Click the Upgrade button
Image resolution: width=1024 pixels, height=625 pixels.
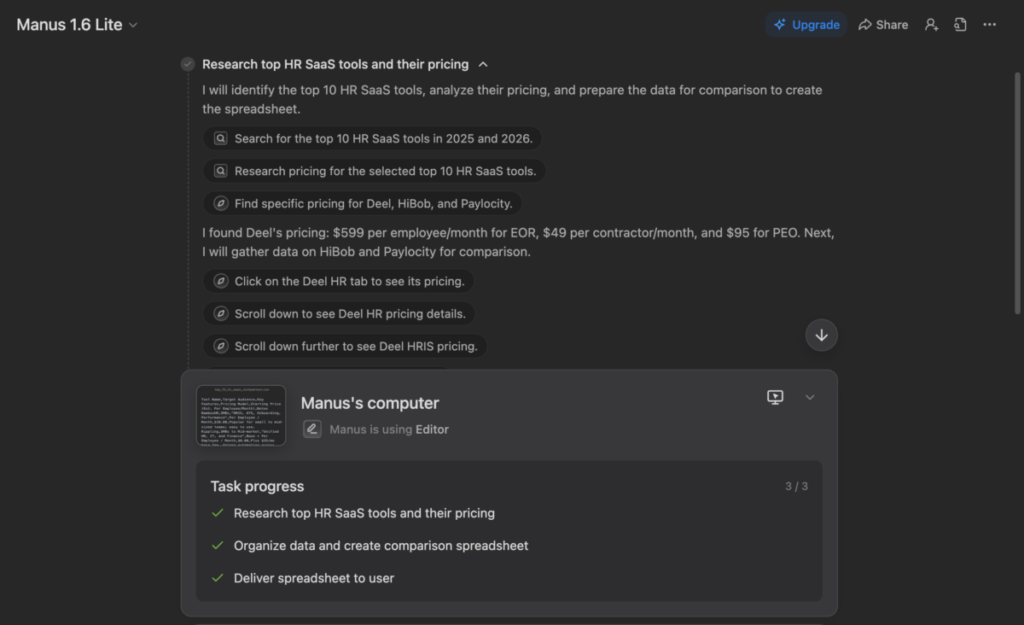(806, 24)
